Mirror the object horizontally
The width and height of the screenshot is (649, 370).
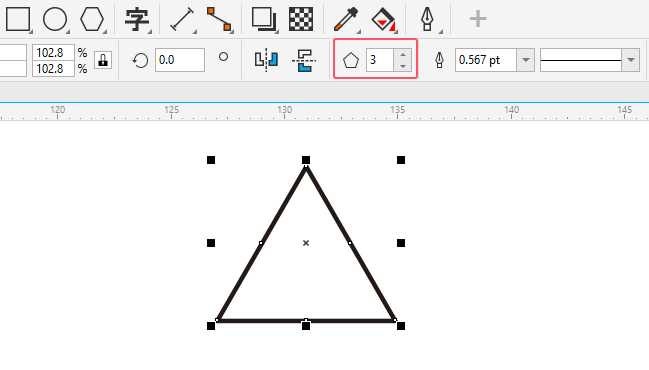pos(266,60)
